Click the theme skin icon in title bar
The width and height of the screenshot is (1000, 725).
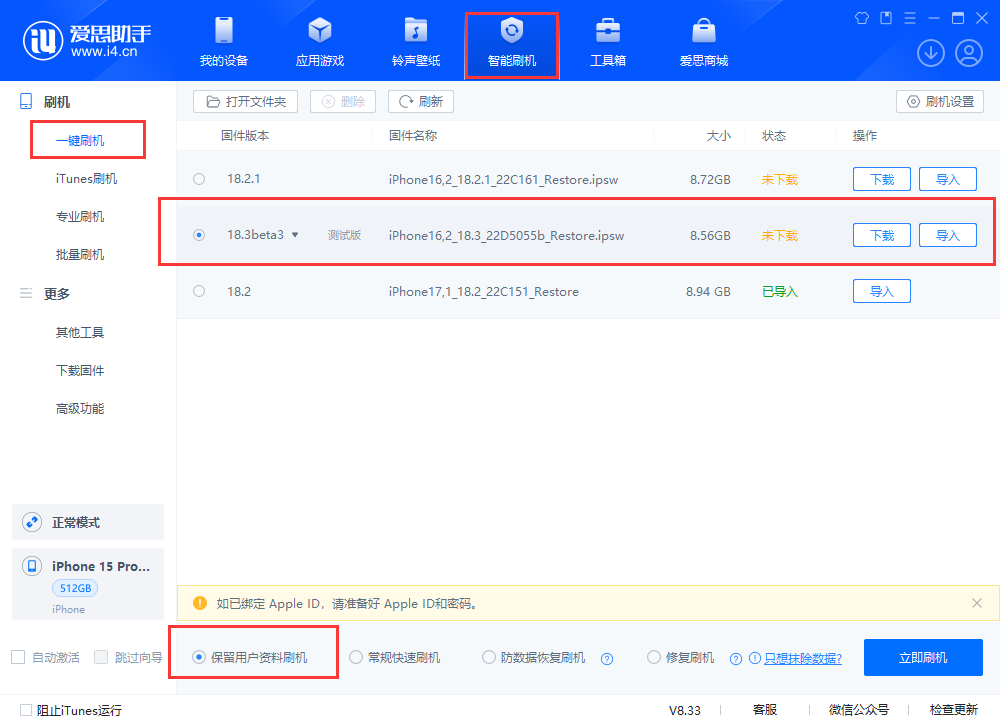861,17
